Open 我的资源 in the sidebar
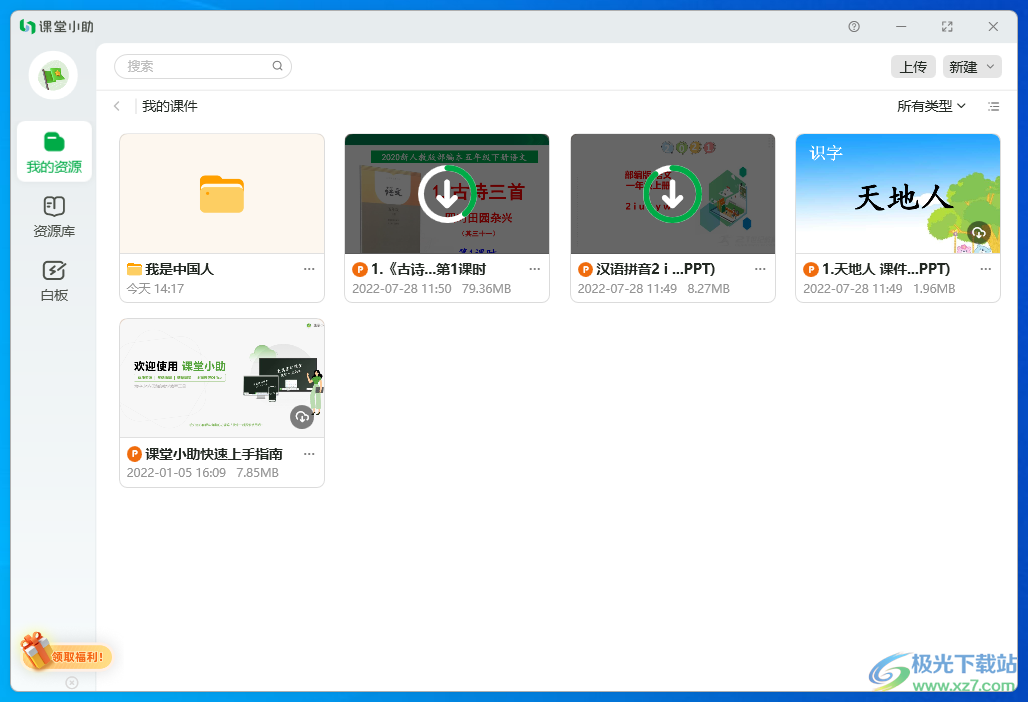 pos(54,152)
